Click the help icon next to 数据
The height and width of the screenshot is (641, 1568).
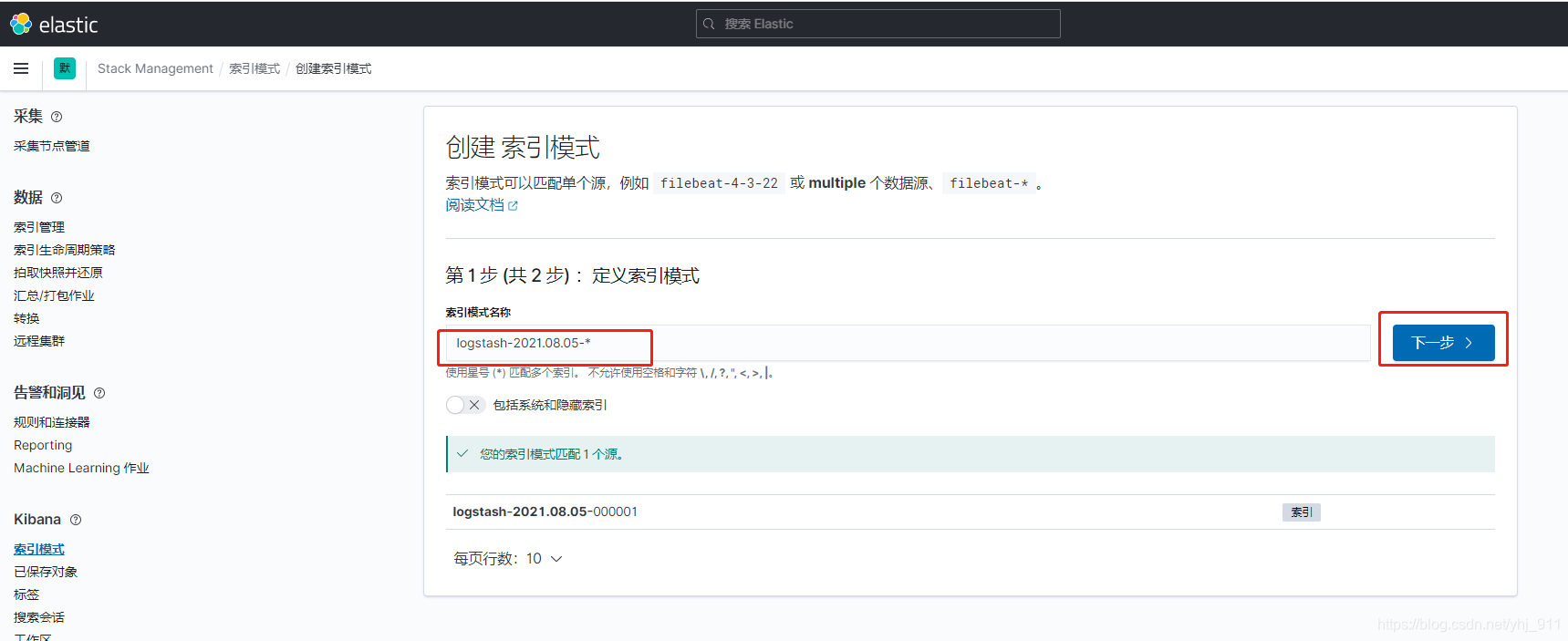(57, 198)
